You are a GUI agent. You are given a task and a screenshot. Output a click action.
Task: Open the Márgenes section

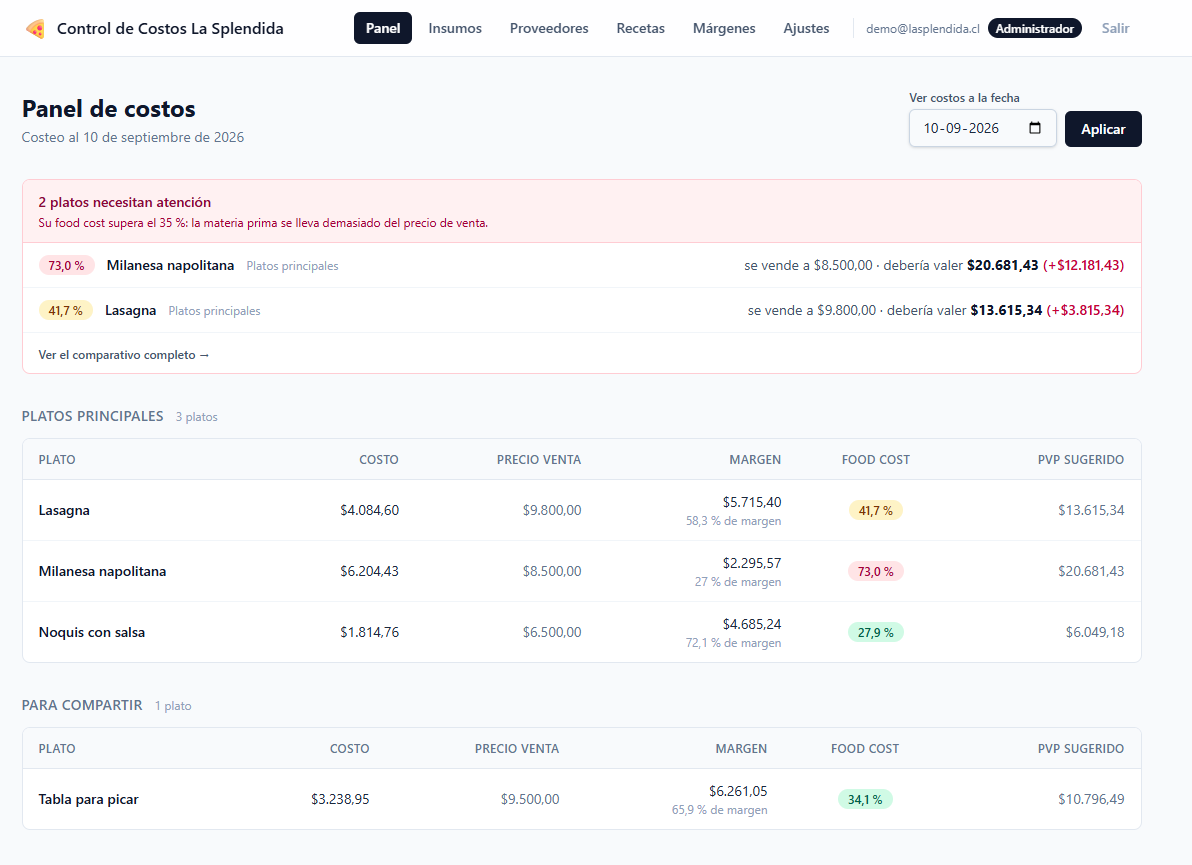(724, 28)
